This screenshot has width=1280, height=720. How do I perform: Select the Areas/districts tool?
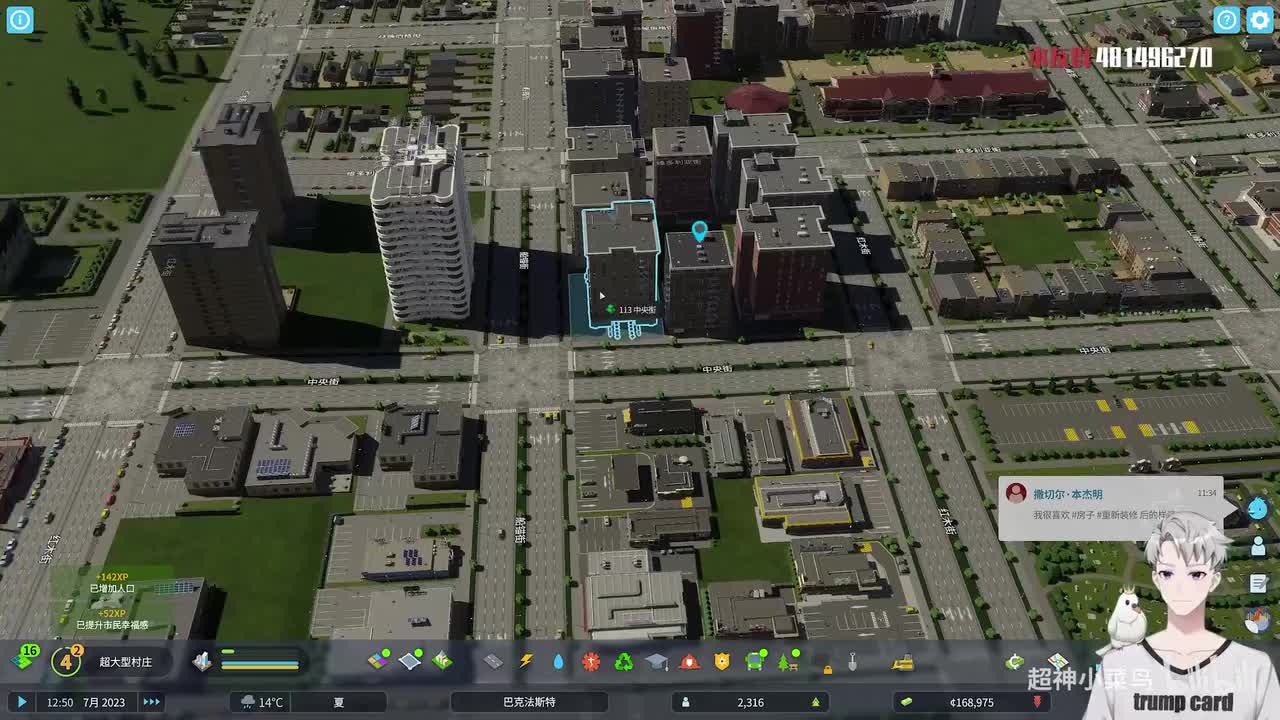[411, 661]
